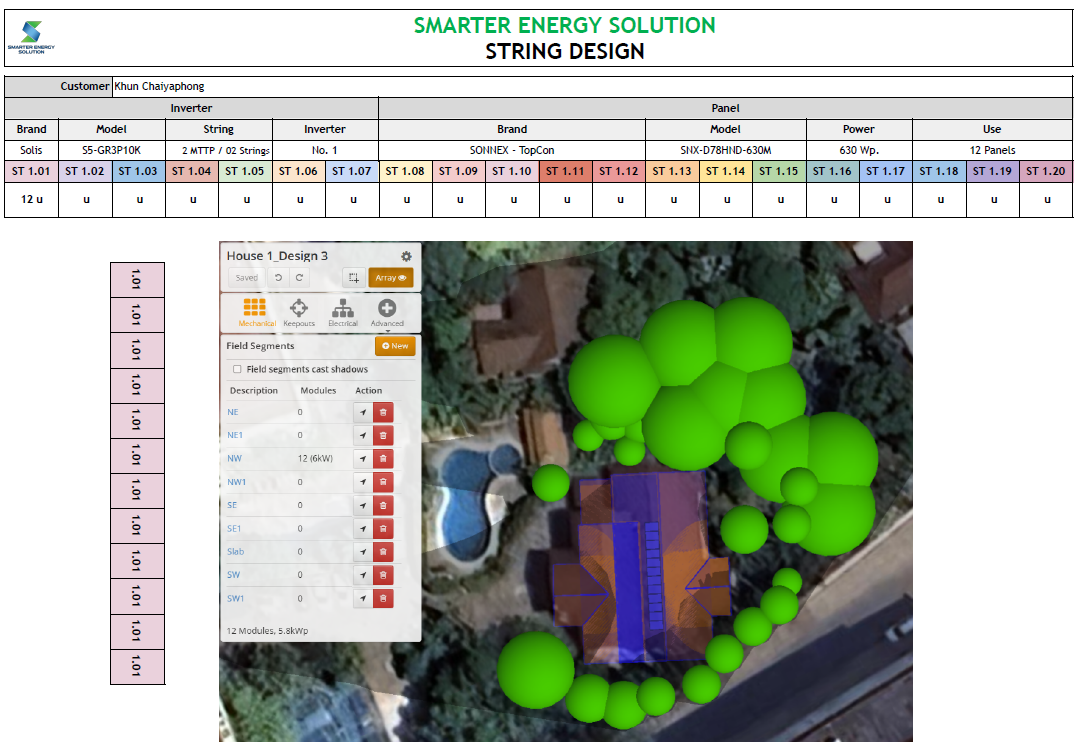Delete the Slab field segment
The height and width of the screenshot is (746, 1083).
click(x=383, y=552)
